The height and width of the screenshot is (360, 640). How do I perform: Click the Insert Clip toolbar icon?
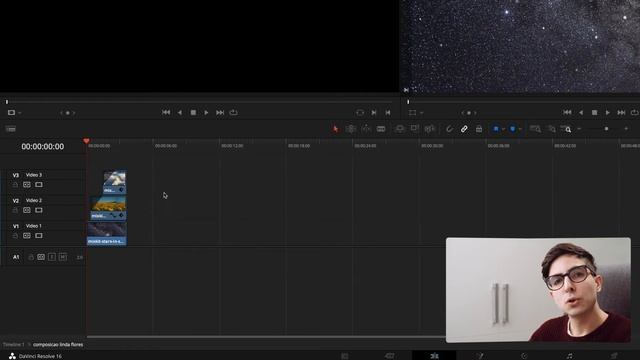coord(400,129)
